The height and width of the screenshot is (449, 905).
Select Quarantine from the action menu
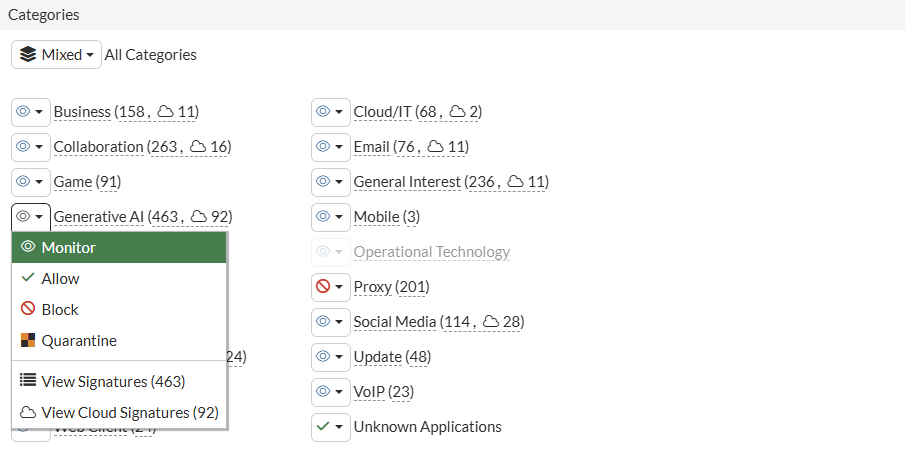79,341
